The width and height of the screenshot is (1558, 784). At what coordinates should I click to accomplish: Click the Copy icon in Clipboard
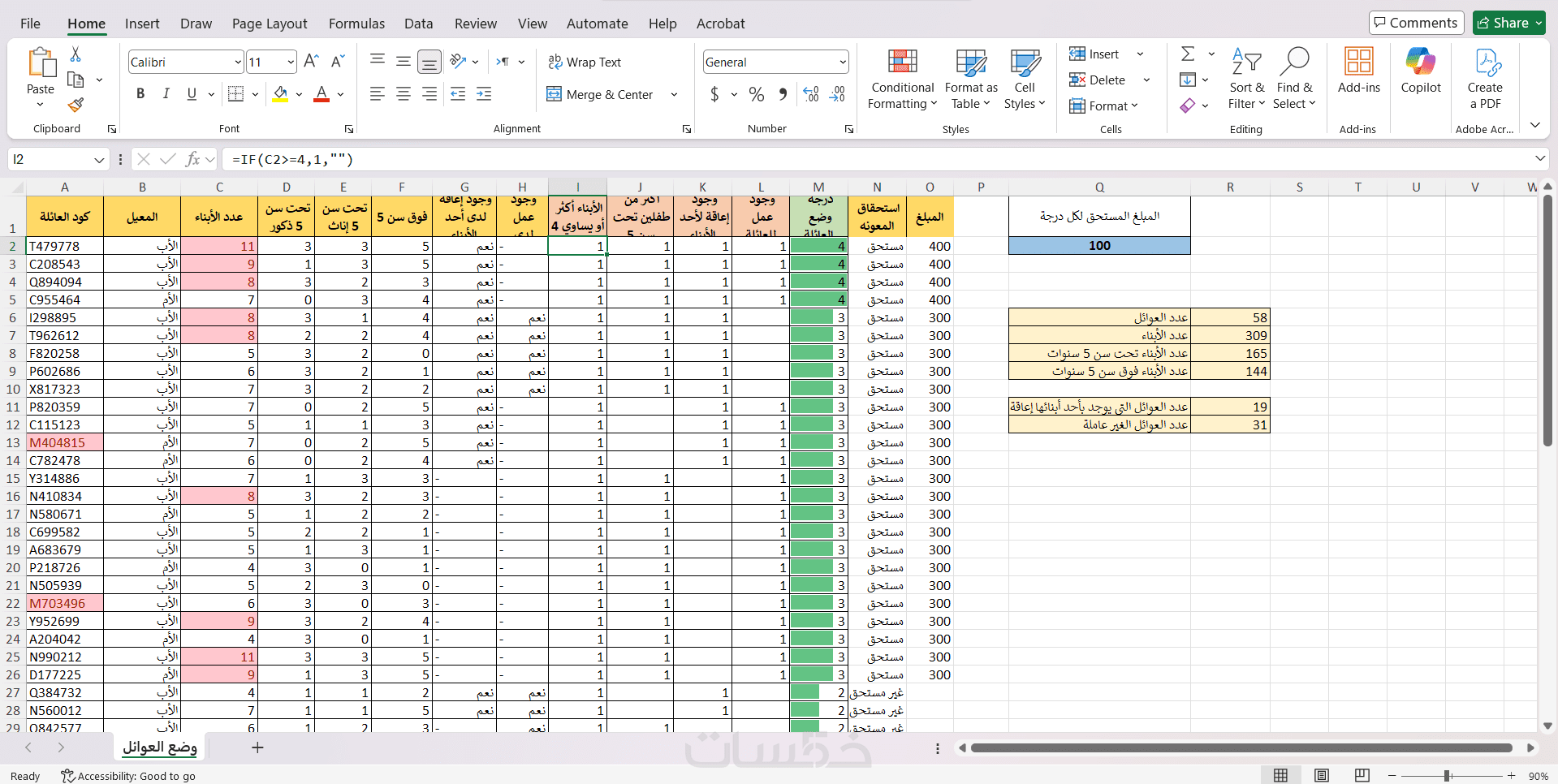click(76, 80)
